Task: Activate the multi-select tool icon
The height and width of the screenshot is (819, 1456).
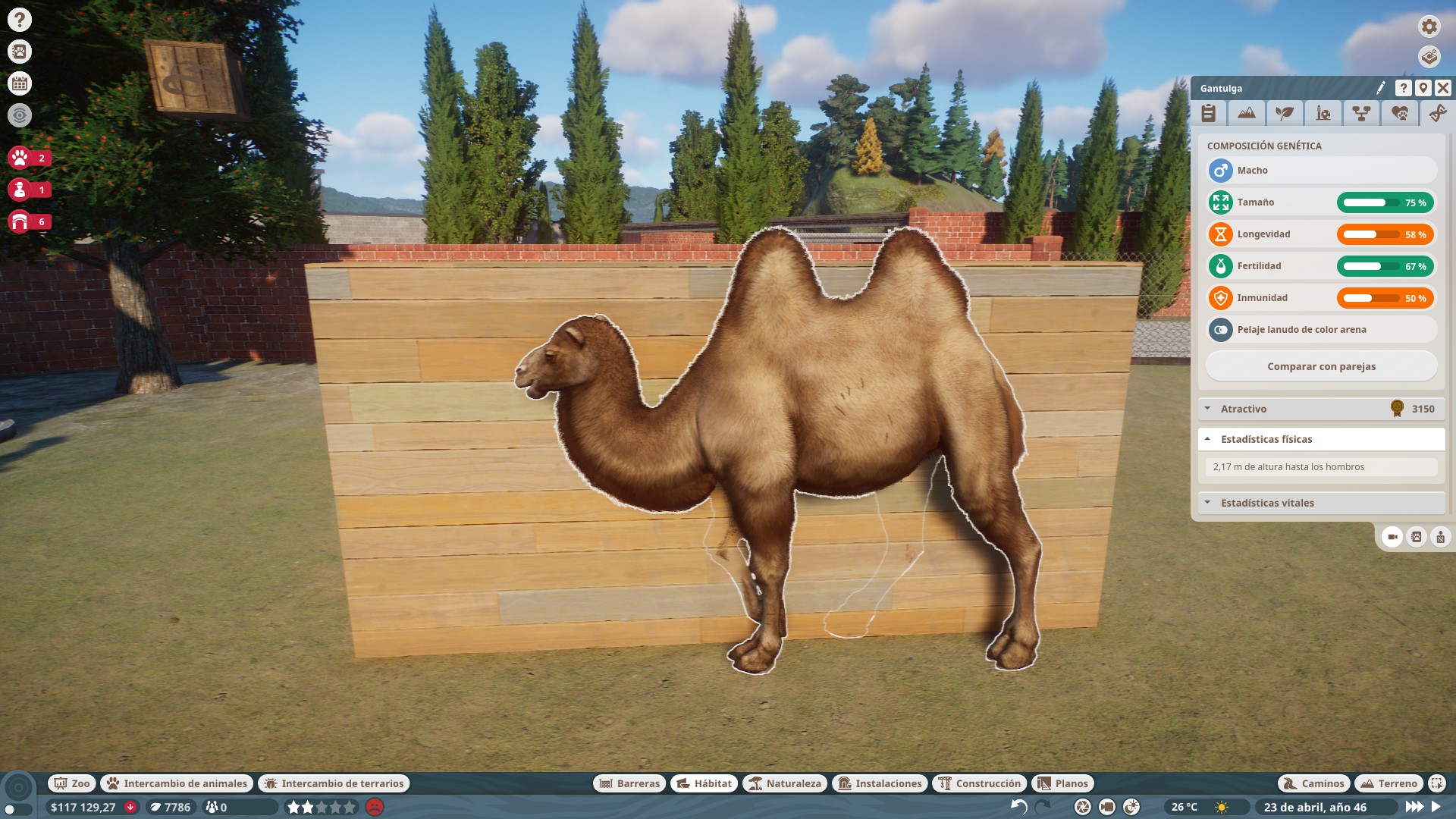Action: (x=1437, y=783)
